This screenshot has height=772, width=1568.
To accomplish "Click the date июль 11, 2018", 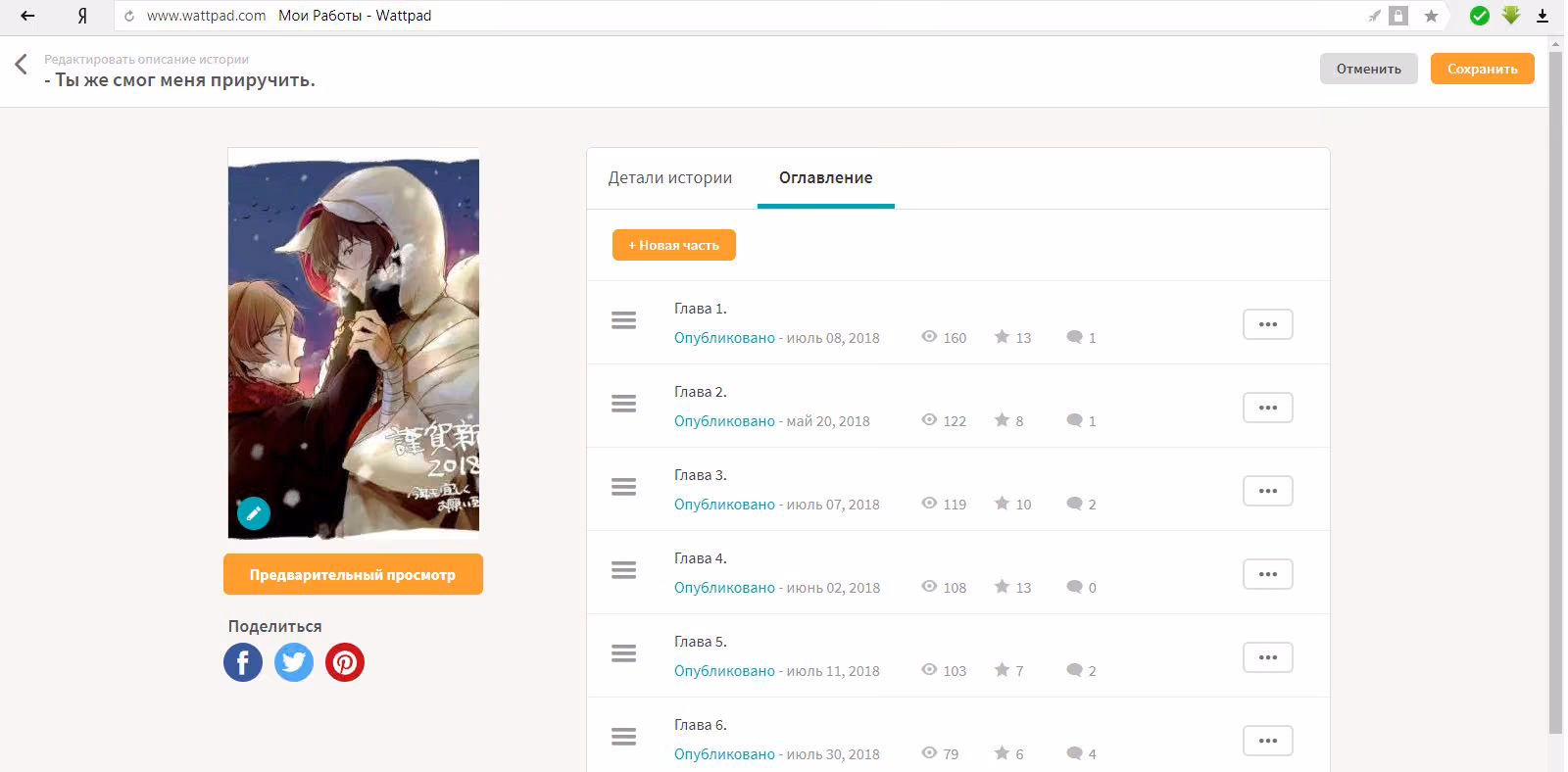I will [x=833, y=671].
